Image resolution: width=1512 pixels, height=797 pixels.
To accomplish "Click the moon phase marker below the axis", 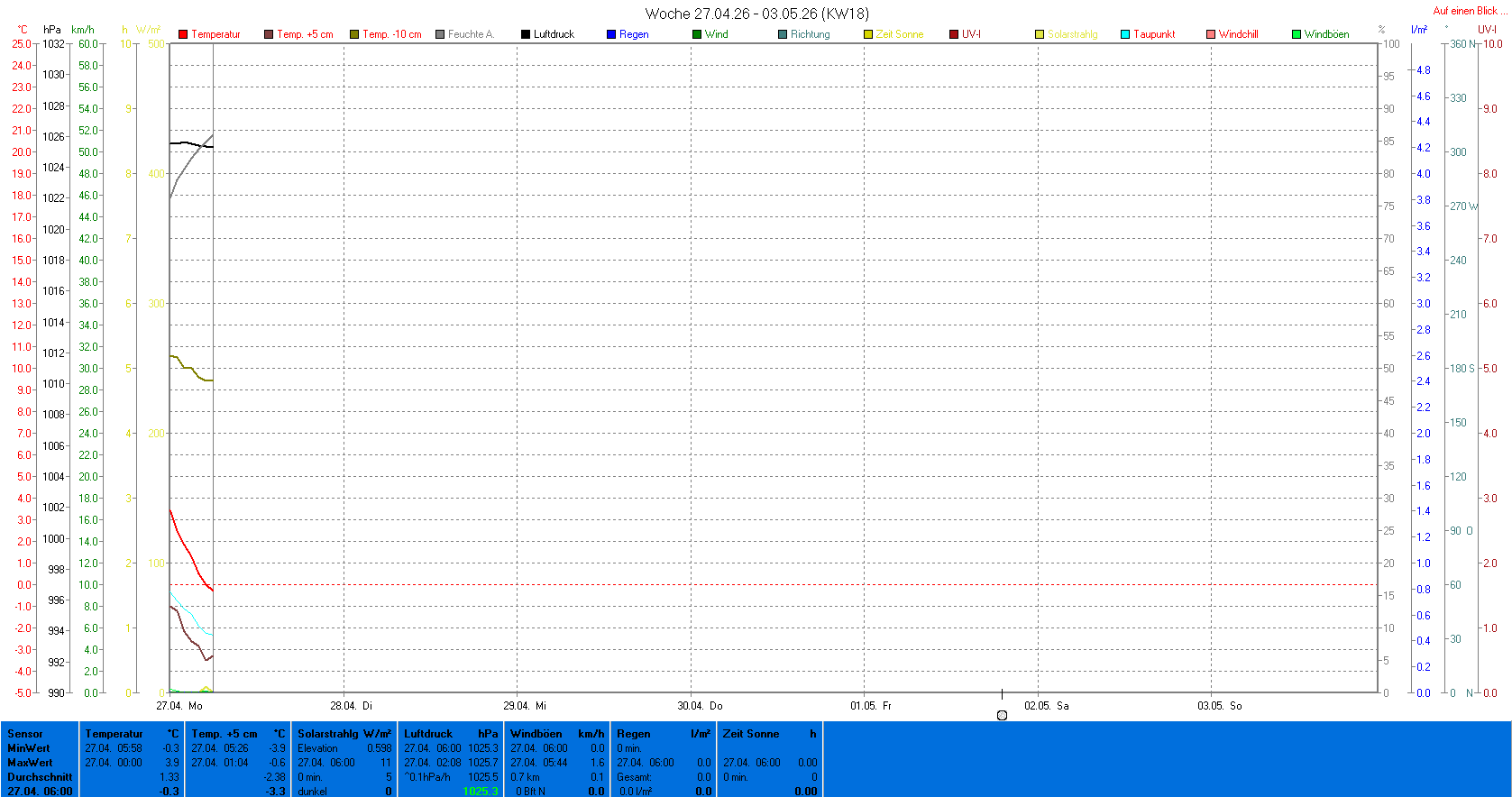I will click(x=1002, y=715).
